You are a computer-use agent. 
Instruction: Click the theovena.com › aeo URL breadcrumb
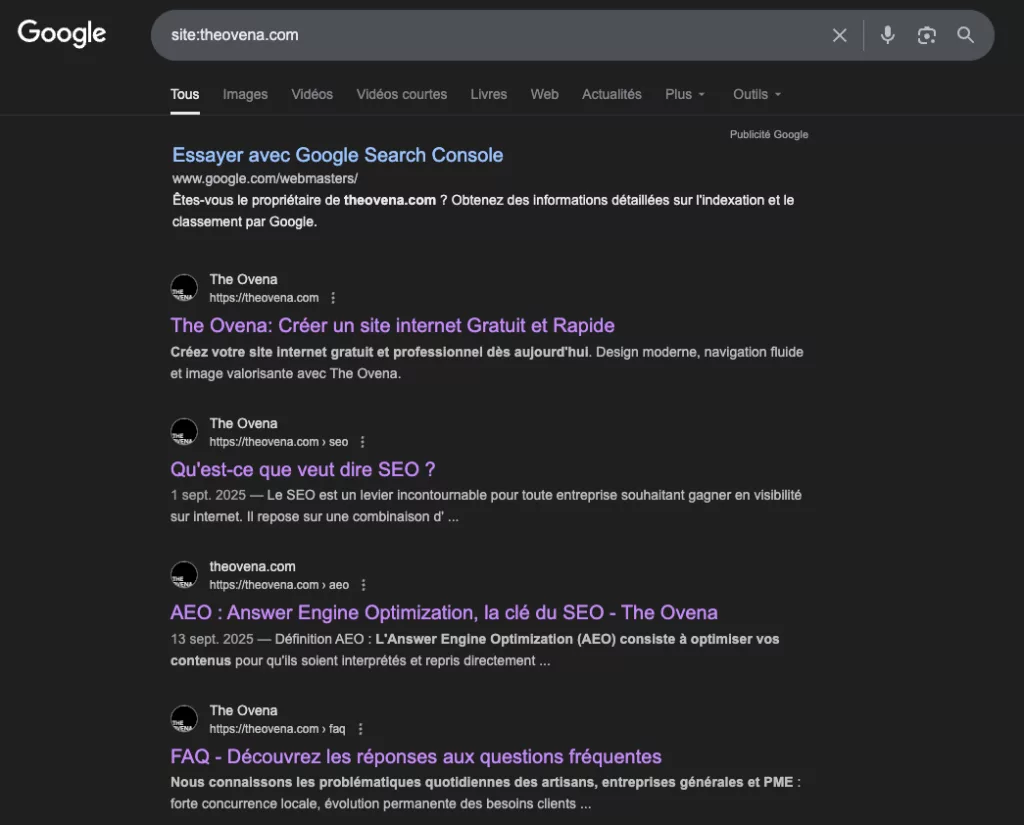[279, 585]
